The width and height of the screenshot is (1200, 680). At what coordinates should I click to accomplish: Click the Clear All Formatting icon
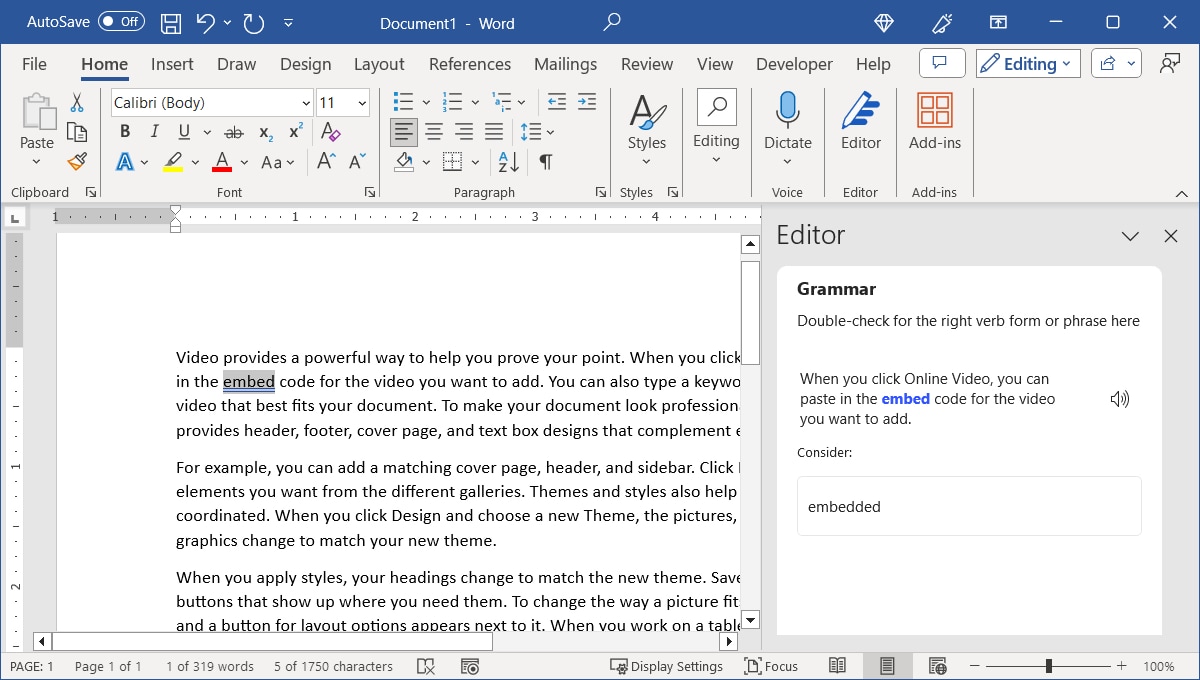(331, 132)
